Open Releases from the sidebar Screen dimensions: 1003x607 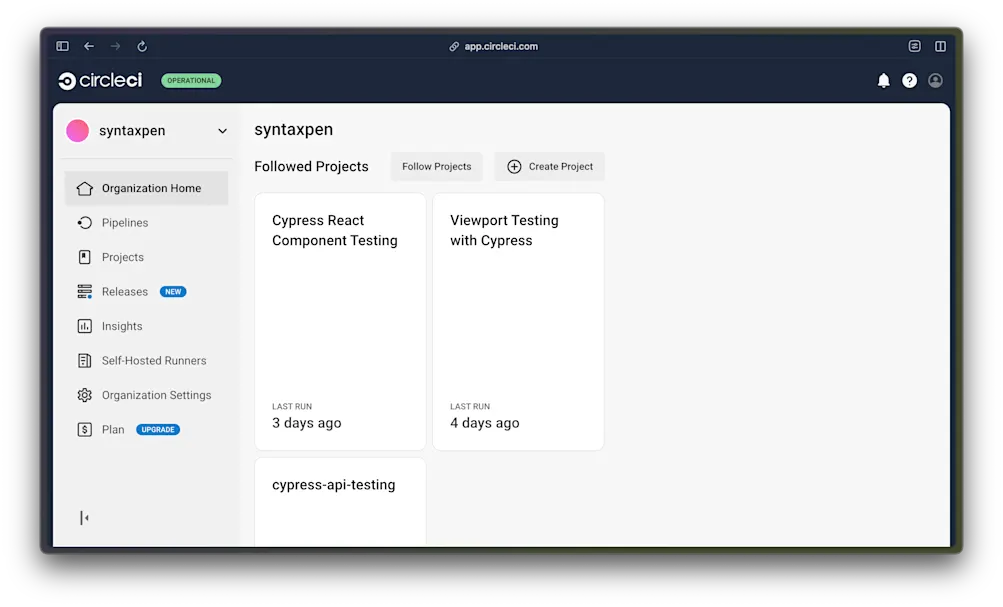pos(85,291)
